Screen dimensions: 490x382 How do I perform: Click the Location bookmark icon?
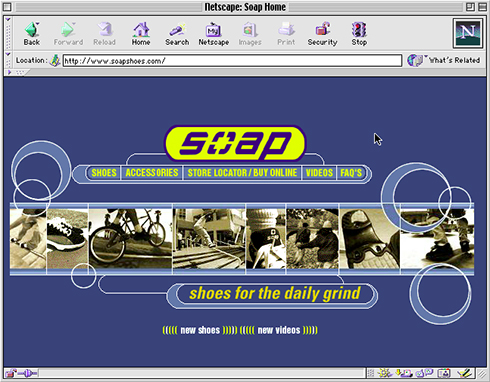(54, 61)
